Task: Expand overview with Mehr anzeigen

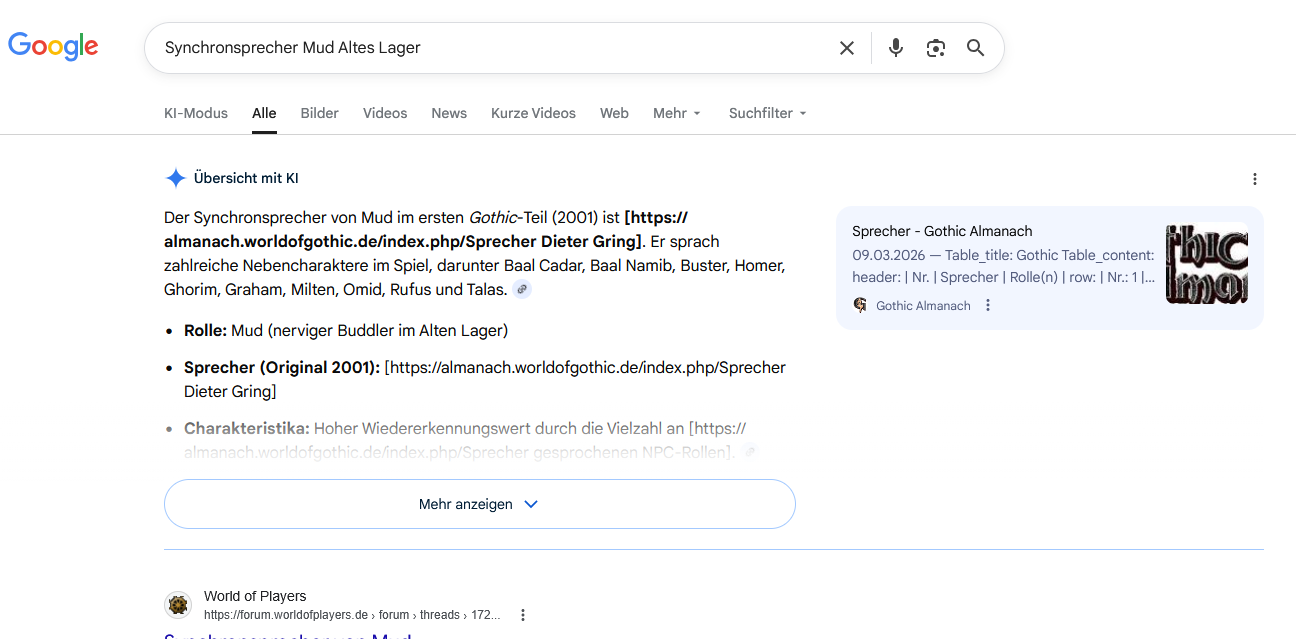Action: 480,504
